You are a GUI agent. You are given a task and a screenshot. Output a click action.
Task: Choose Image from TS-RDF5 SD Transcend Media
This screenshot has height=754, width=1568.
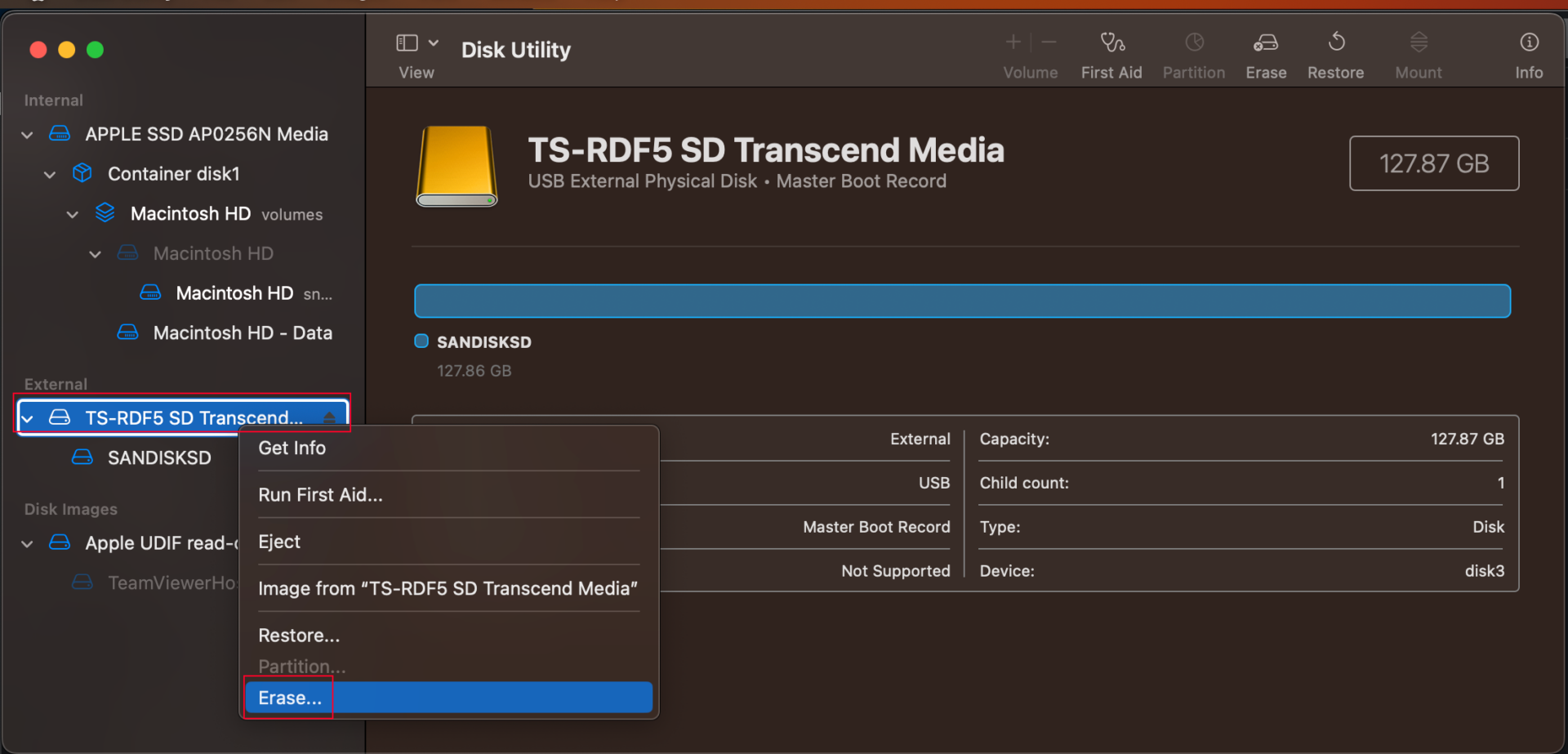tap(449, 588)
